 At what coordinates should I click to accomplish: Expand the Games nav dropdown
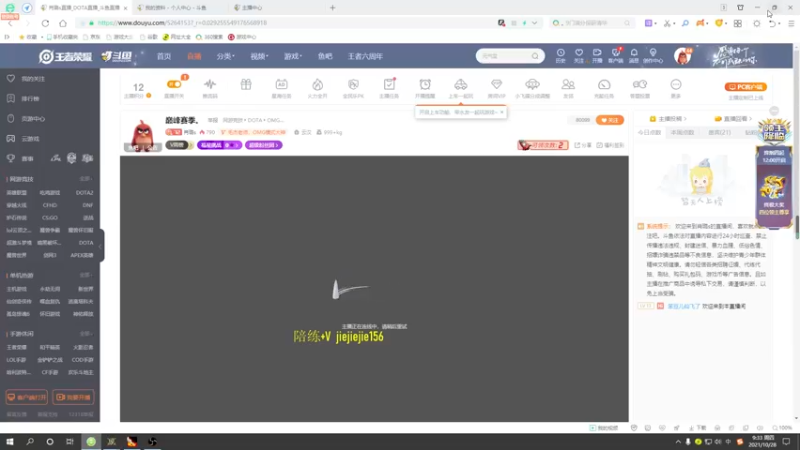[293, 56]
